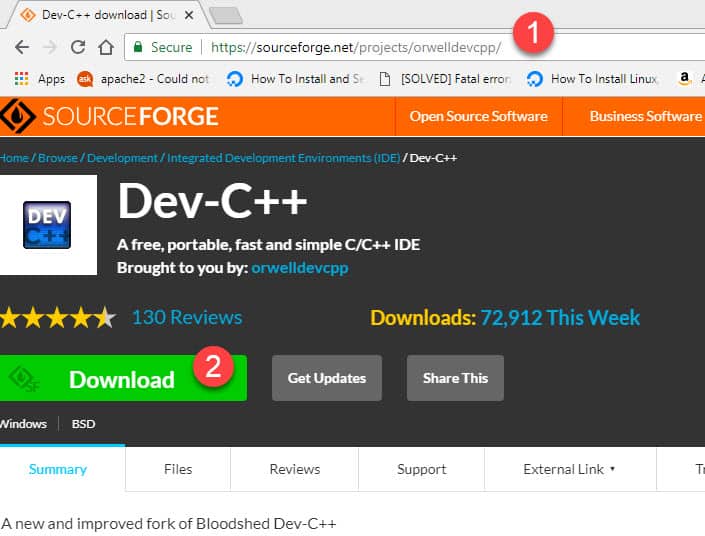Click the browser forward arrow
Screen dimensions: 705x536
coord(50,47)
